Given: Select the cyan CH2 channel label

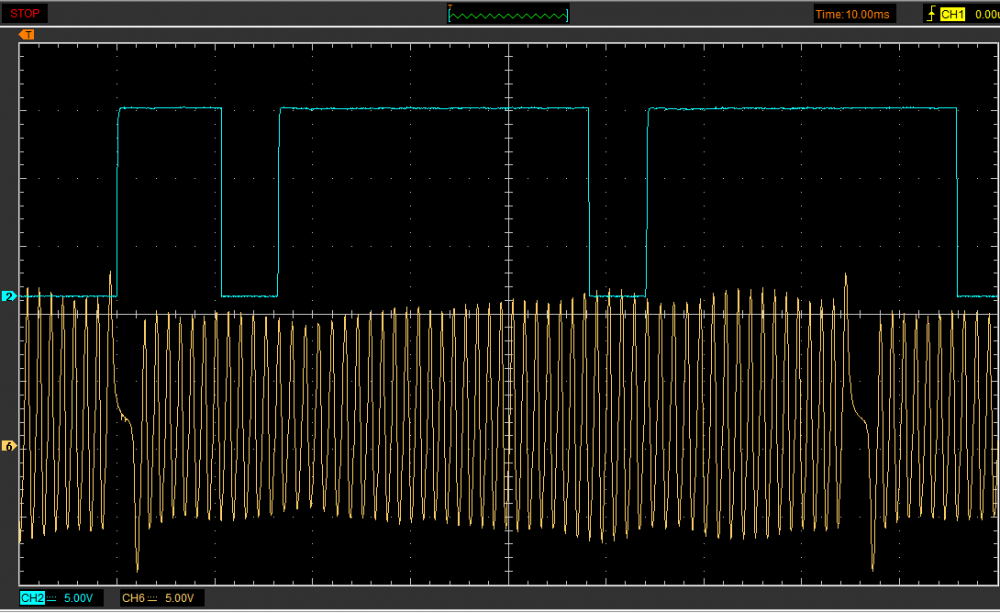Looking at the screenshot, I should point(32,598).
